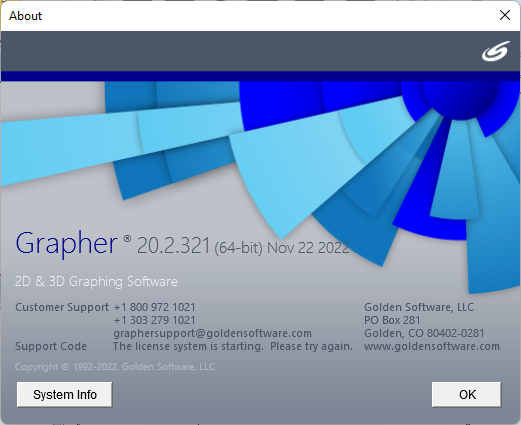This screenshot has width=521, height=425.
Task: Click the Support Code label
Action: pos(51,346)
